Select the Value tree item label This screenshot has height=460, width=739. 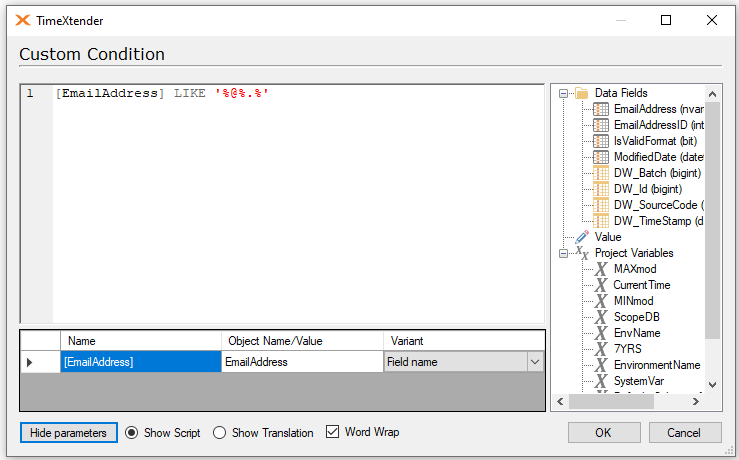[608, 237]
